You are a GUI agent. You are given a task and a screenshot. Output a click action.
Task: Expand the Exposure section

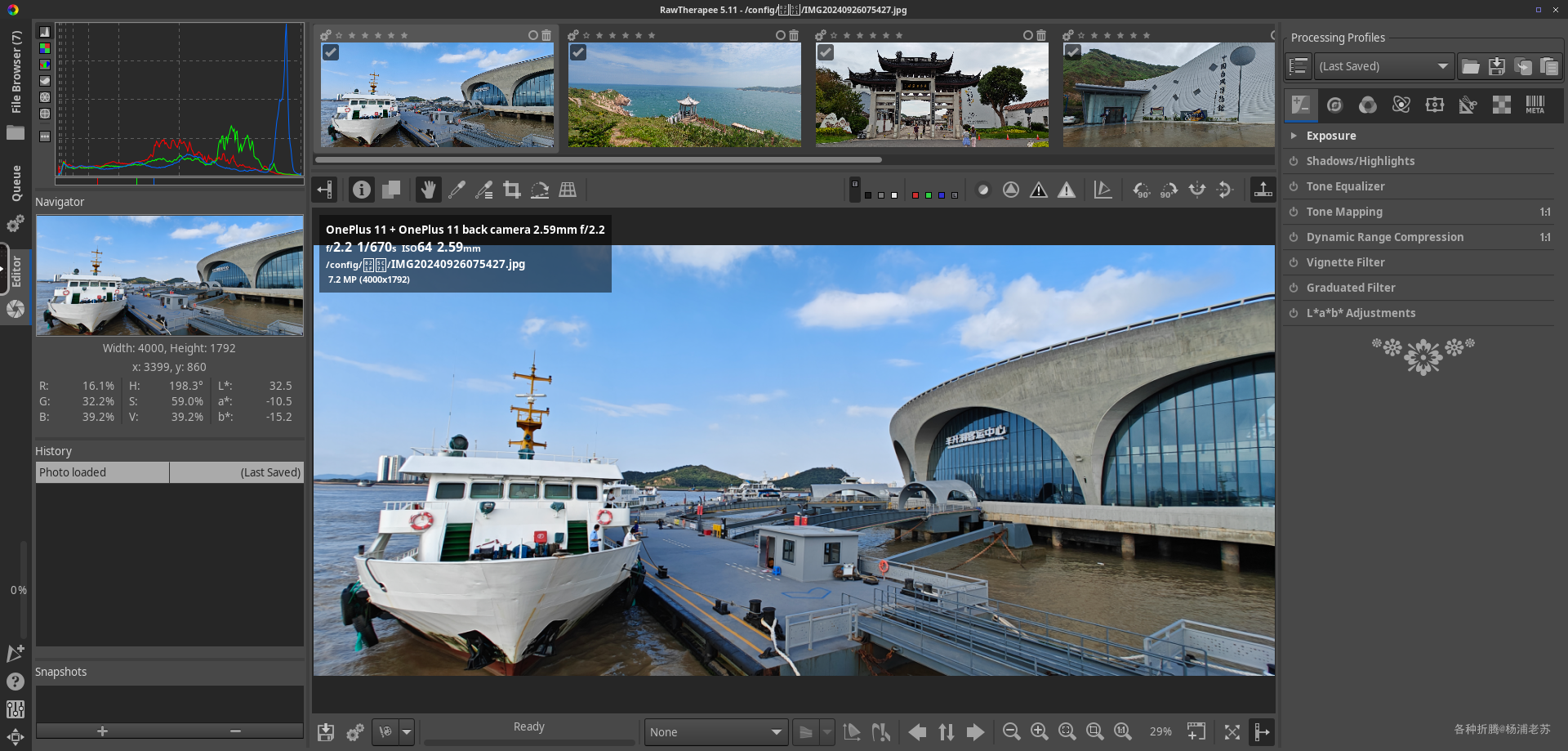(x=1294, y=136)
